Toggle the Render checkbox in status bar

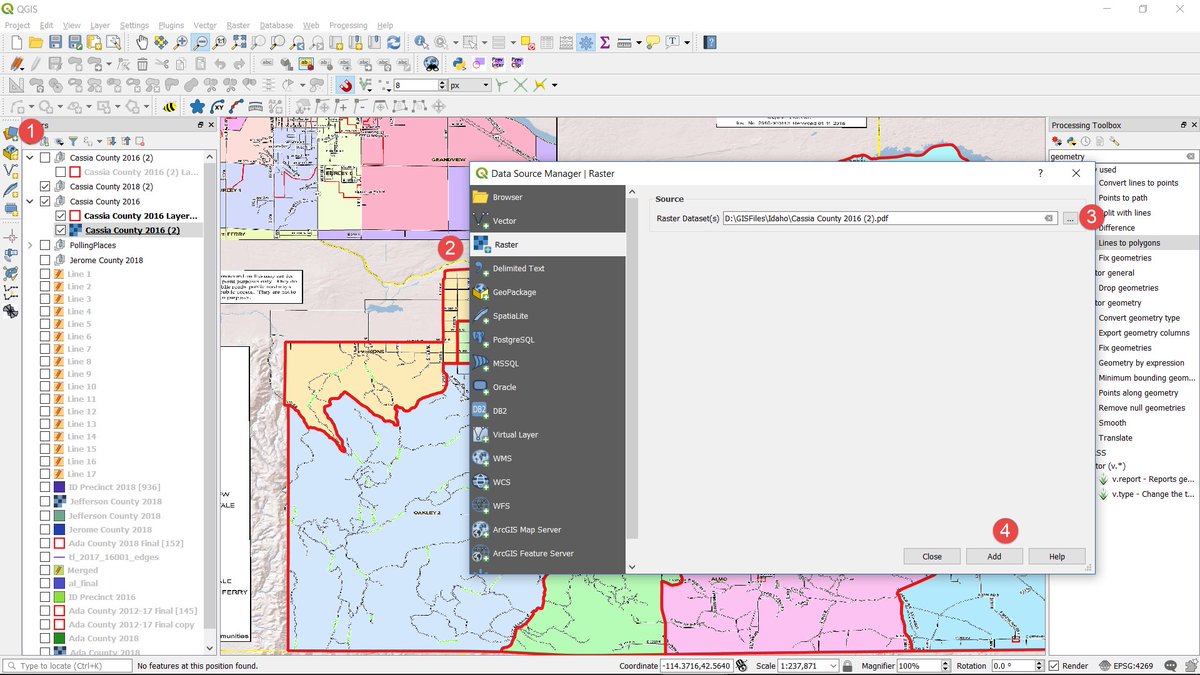tap(1054, 665)
